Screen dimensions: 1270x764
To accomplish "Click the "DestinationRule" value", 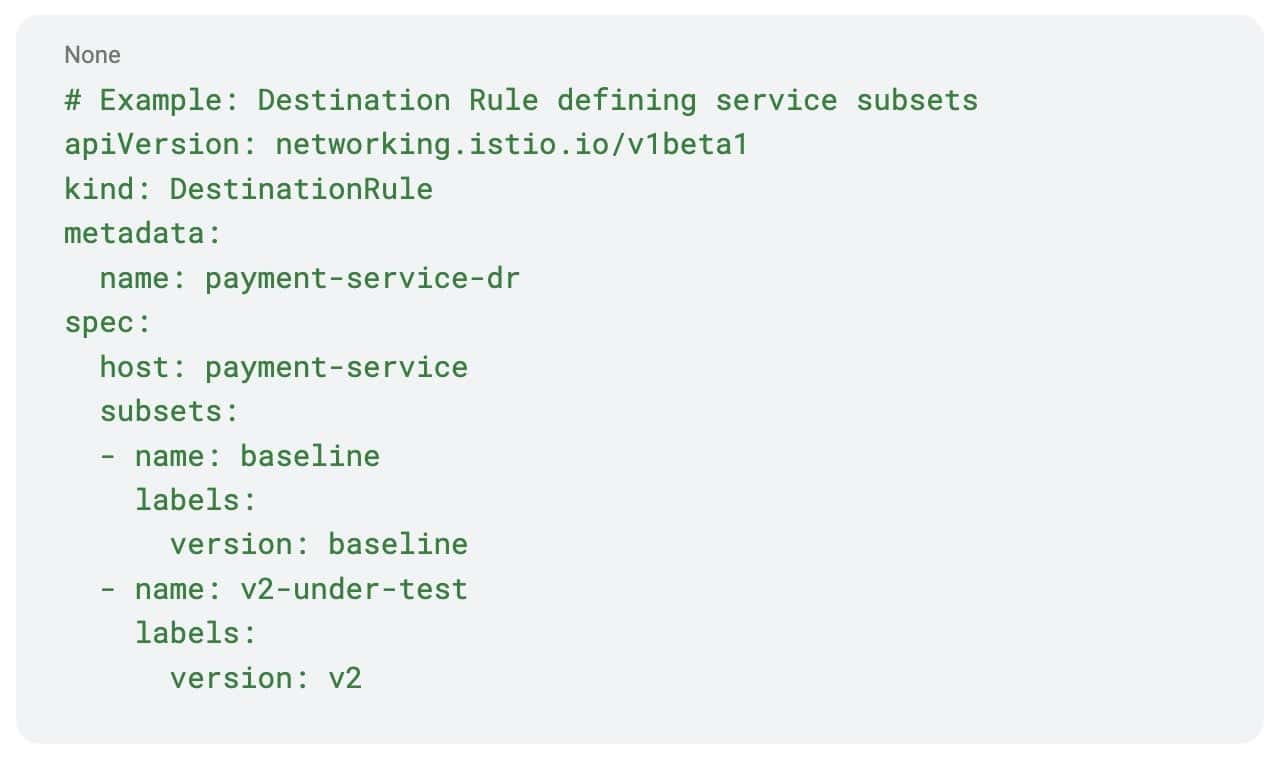I will point(301,189).
